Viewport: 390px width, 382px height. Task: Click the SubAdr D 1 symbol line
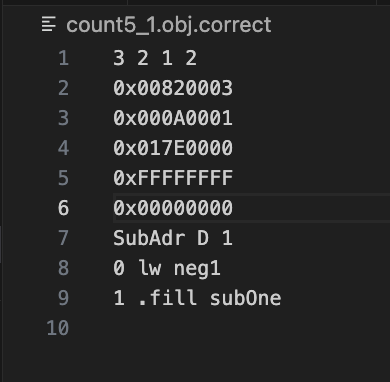click(x=173, y=238)
